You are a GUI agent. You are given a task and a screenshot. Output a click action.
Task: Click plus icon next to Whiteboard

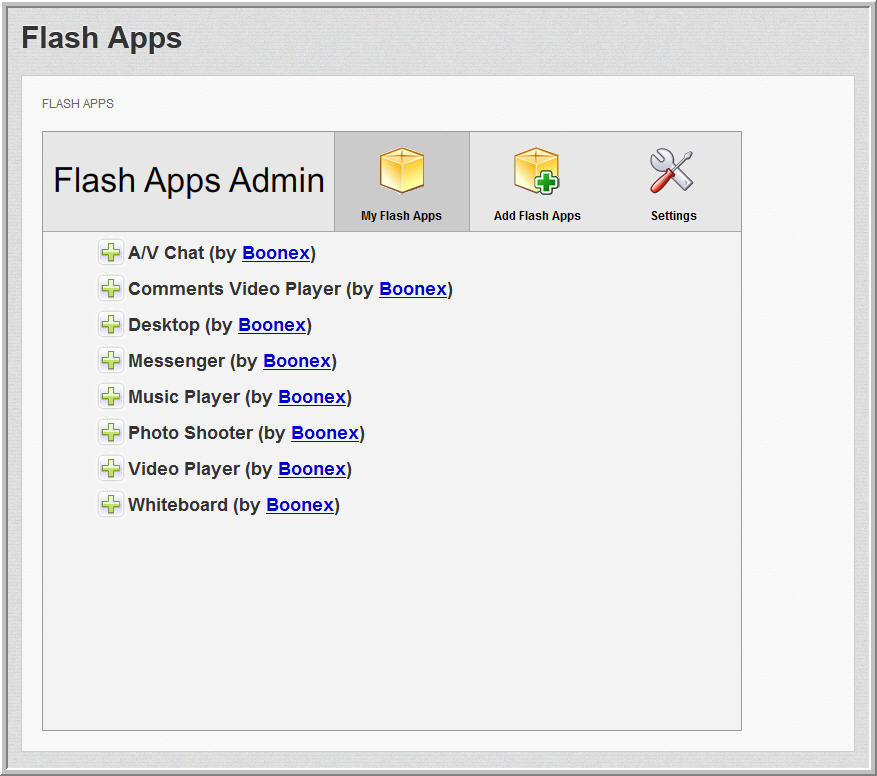110,505
